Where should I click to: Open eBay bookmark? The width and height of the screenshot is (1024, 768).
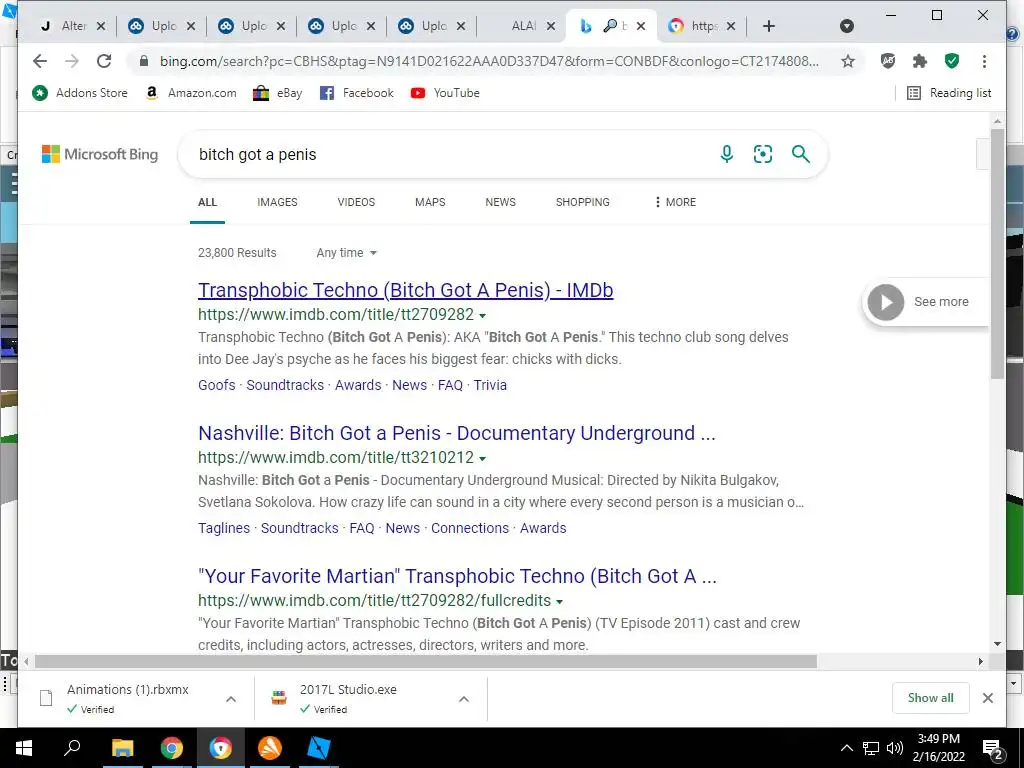(x=278, y=93)
